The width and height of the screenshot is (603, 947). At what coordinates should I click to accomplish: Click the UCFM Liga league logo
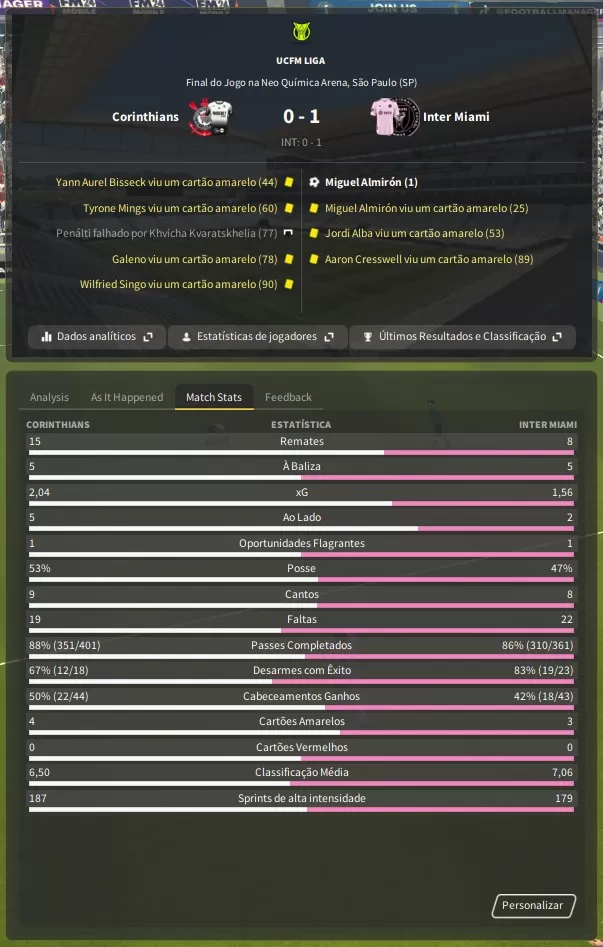pos(301,31)
